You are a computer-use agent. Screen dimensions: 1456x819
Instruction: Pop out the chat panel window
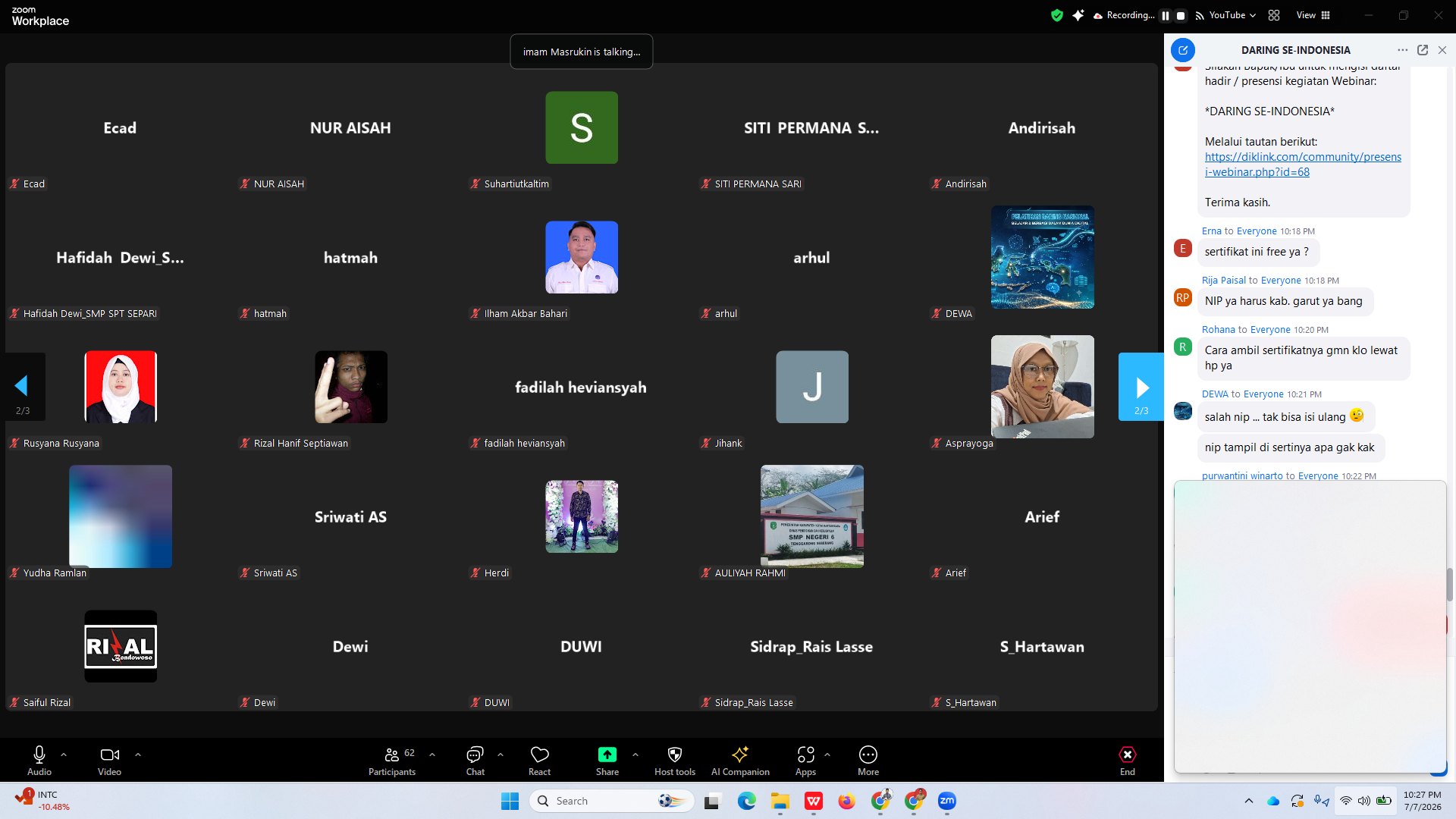pyautogui.click(x=1423, y=50)
